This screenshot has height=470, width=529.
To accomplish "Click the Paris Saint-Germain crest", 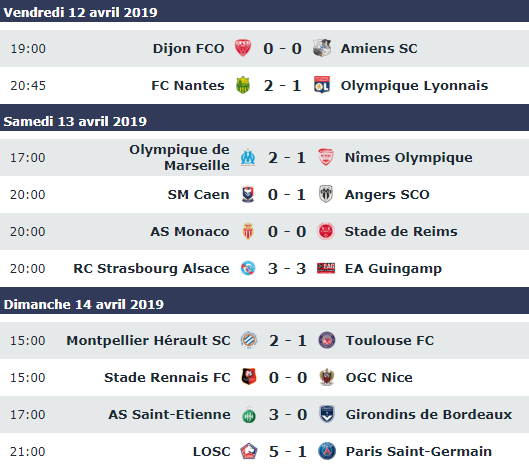I will coord(327,451).
